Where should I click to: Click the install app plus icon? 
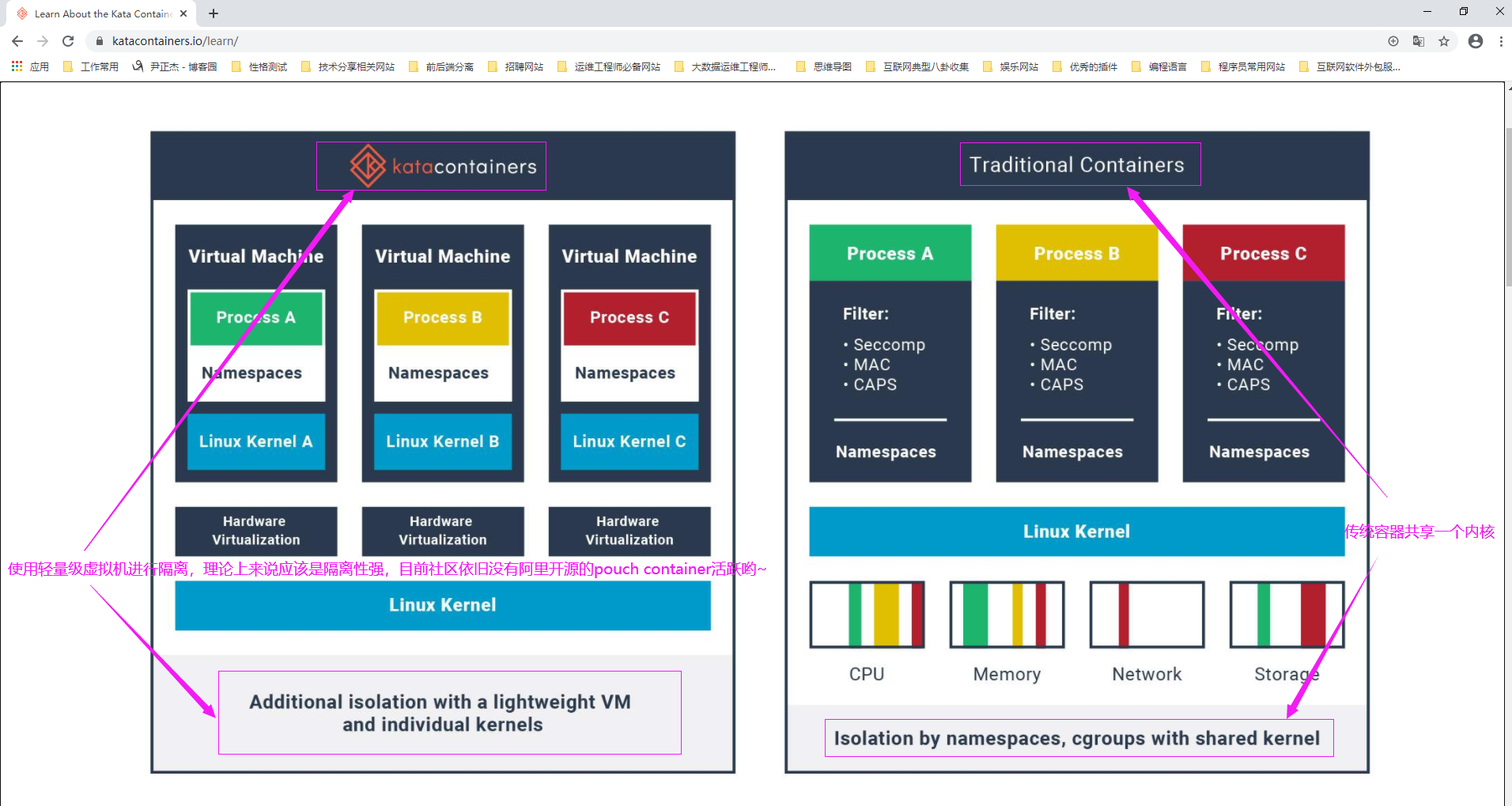1393,41
